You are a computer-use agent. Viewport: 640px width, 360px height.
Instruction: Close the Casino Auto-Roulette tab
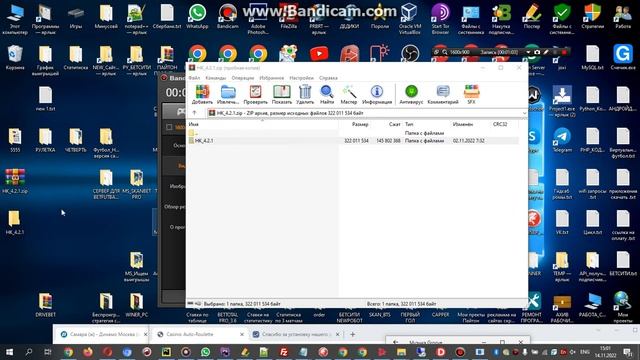pos(242,334)
